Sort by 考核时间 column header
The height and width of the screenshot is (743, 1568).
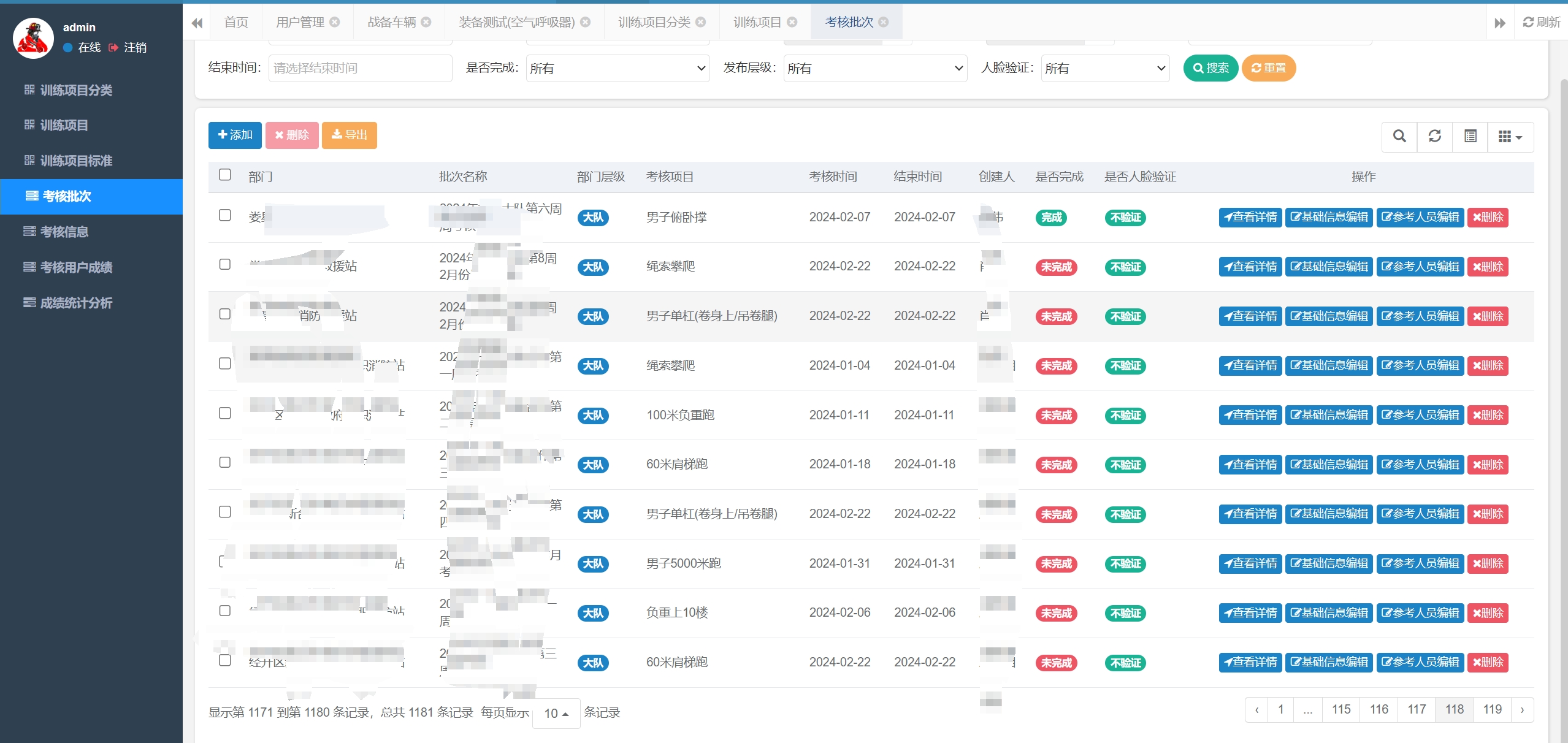[833, 177]
